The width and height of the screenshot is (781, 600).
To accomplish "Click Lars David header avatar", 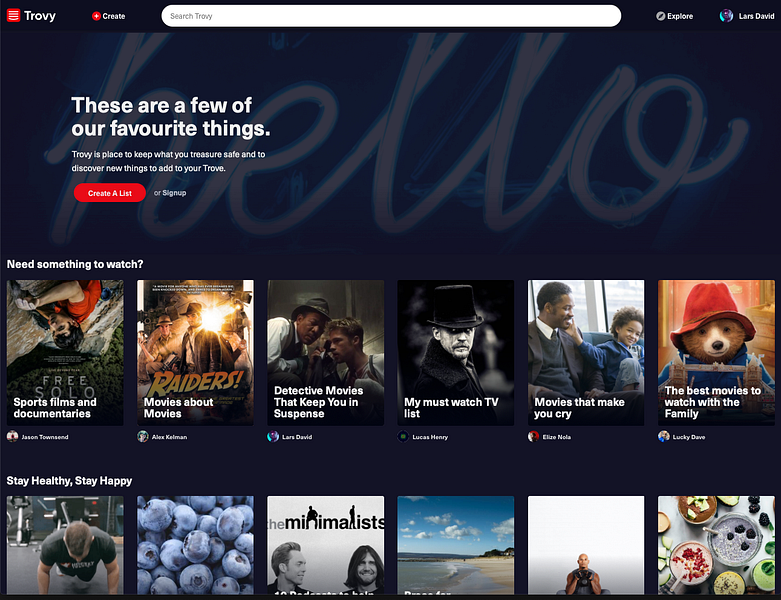I will [x=726, y=16].
